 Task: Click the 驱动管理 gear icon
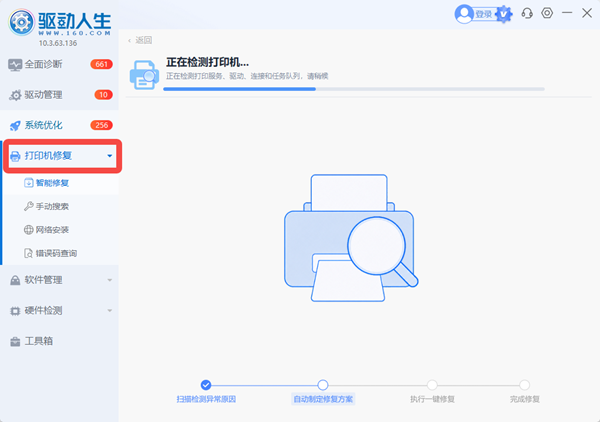(x=15, y=95)
